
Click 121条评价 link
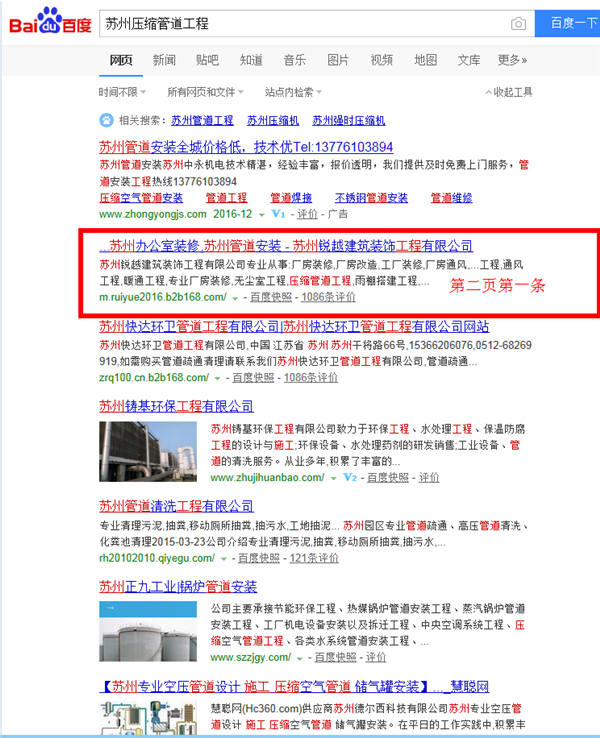pos(314,558)
